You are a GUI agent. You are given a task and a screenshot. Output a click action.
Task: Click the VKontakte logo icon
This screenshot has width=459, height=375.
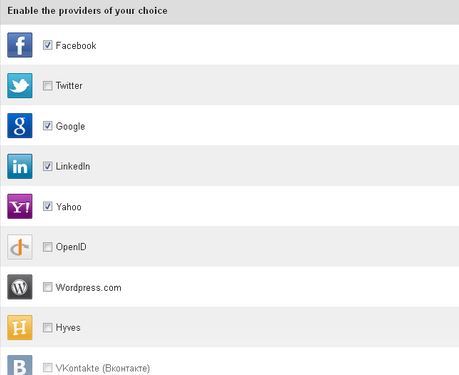(x=20, y=365)
